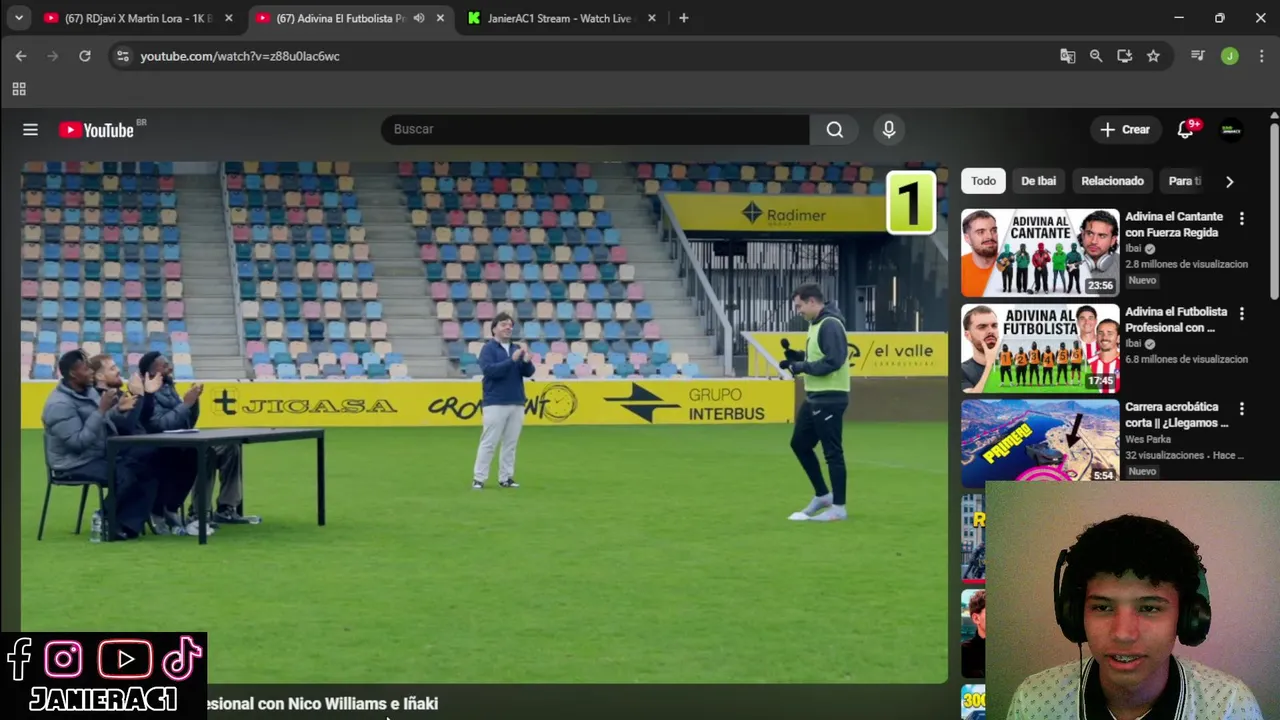Viewport: 1280px width, 720px height.
Task: Open the media controls icon in toolbar
Action: coord(1198,56)
